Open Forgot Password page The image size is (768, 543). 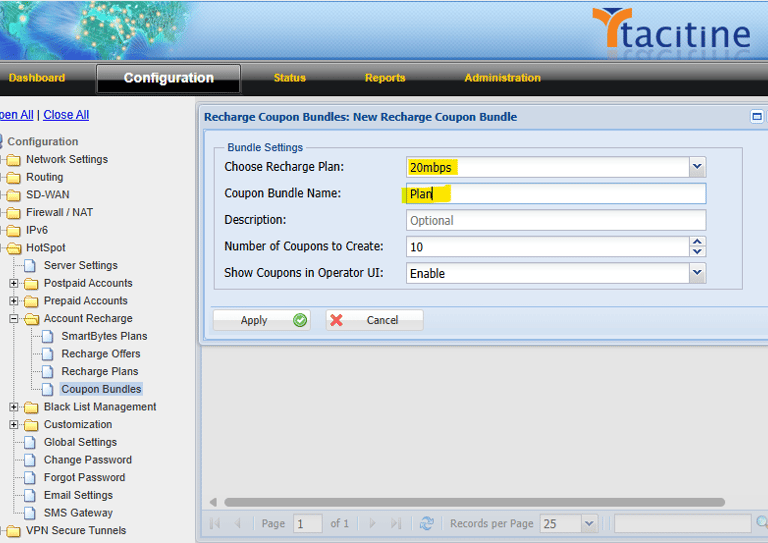84,477
